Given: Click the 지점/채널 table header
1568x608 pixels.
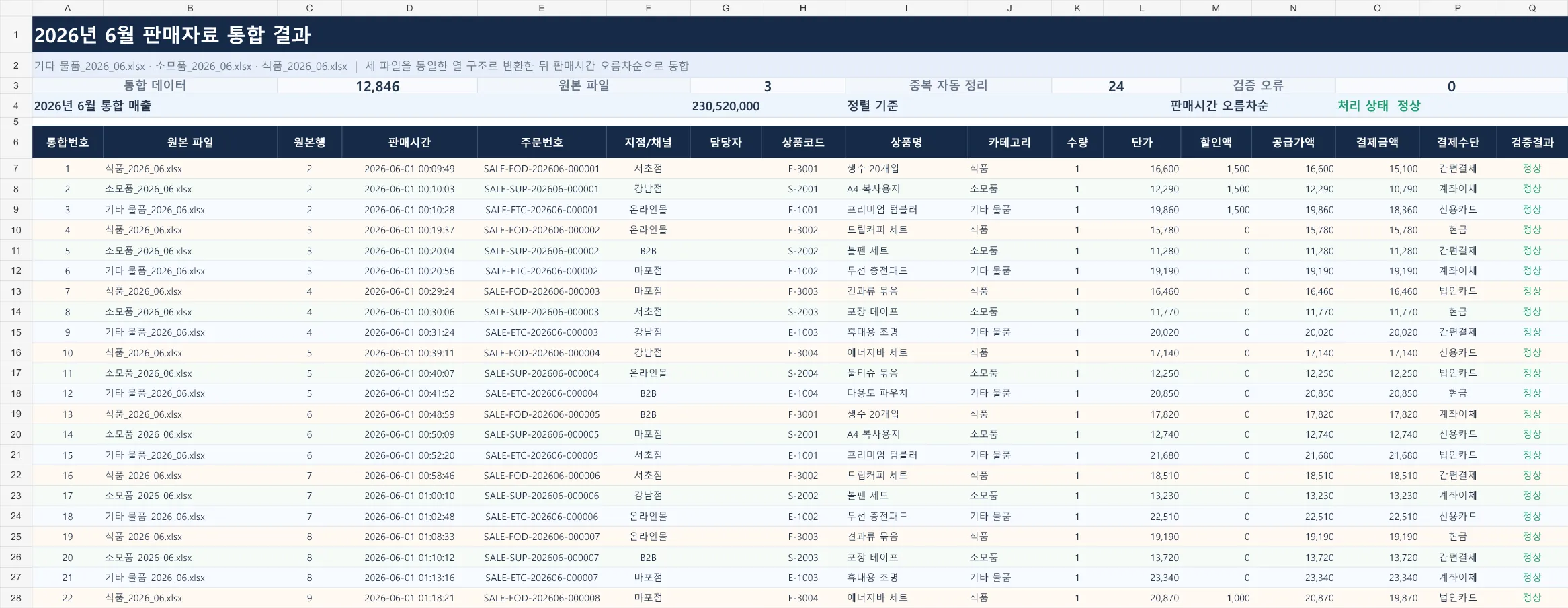Looking at the screenshot, I should pos(648,142).
